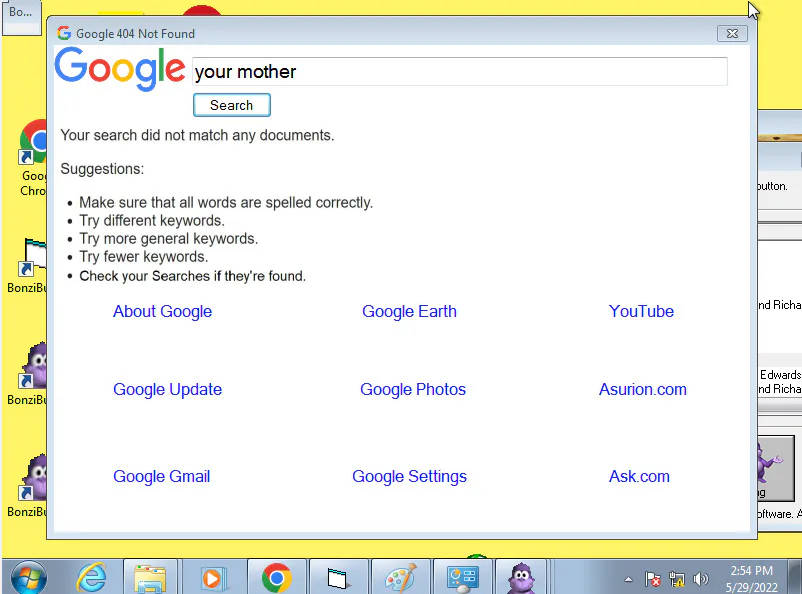
Task: Open the About Google link
Action: coord(162,311)
